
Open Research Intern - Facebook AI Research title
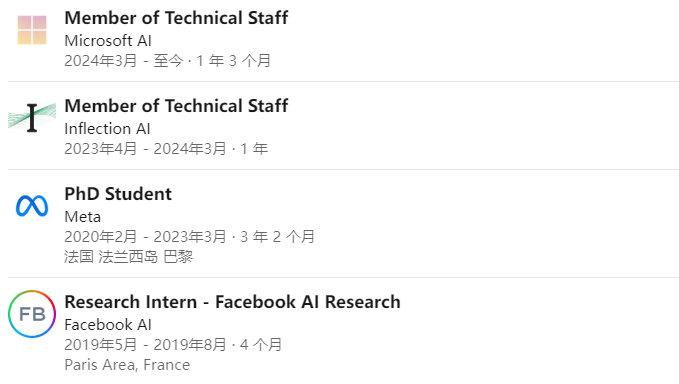coord(233,302)
